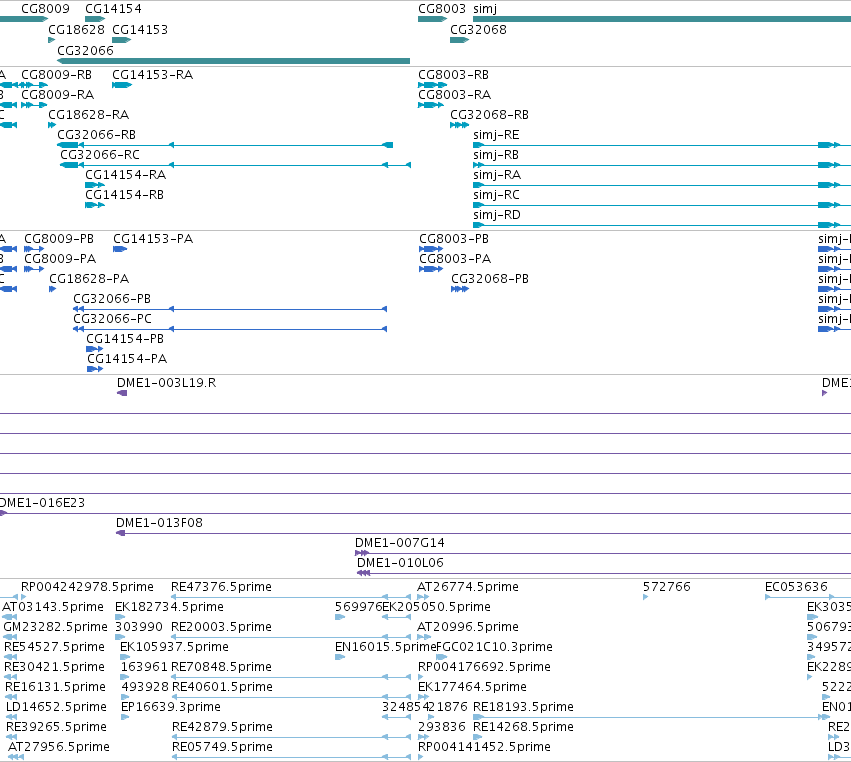Open transcript CG14154-RA
Screen dimensions: 851x762
click(x=125, y=175)
